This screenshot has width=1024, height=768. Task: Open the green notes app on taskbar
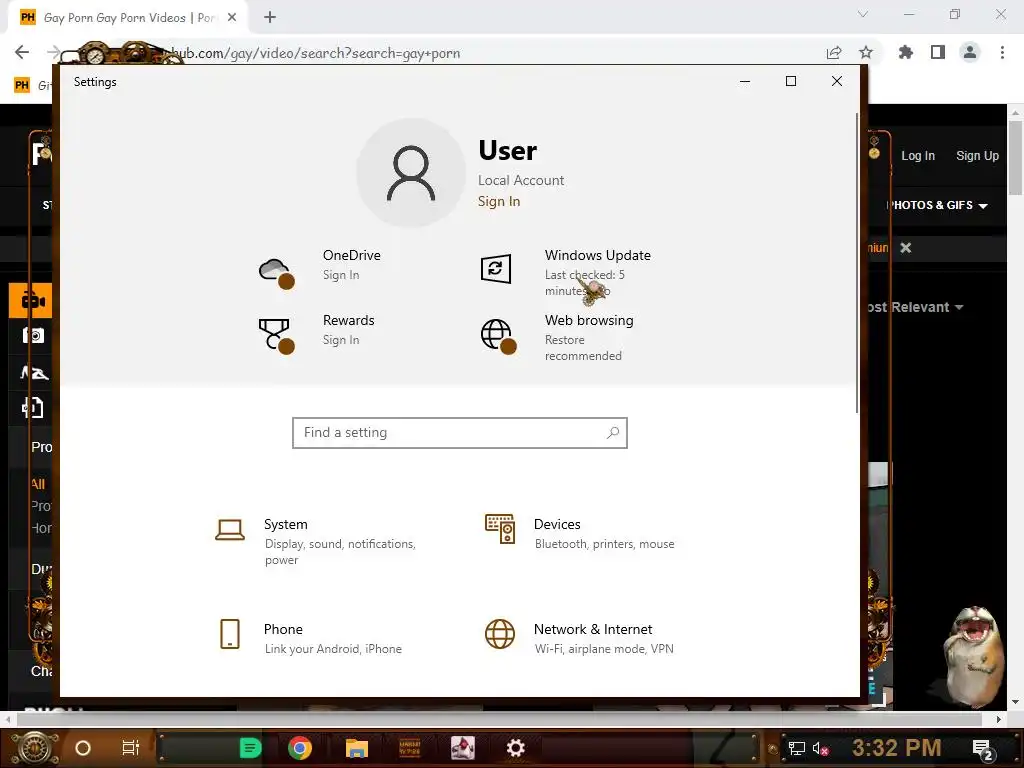click(250, 748)
